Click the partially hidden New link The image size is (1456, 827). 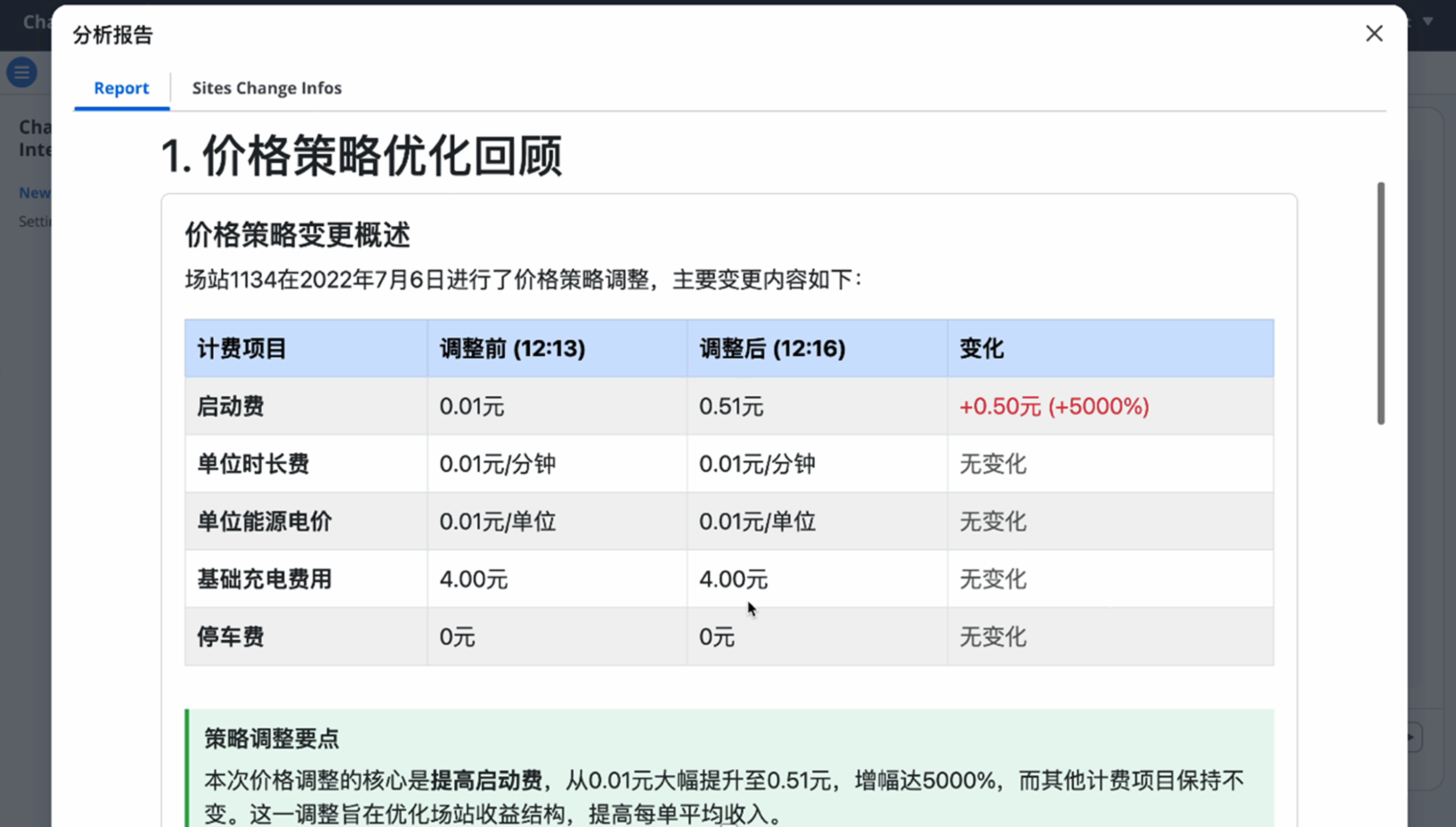click(x=34, y=193)
